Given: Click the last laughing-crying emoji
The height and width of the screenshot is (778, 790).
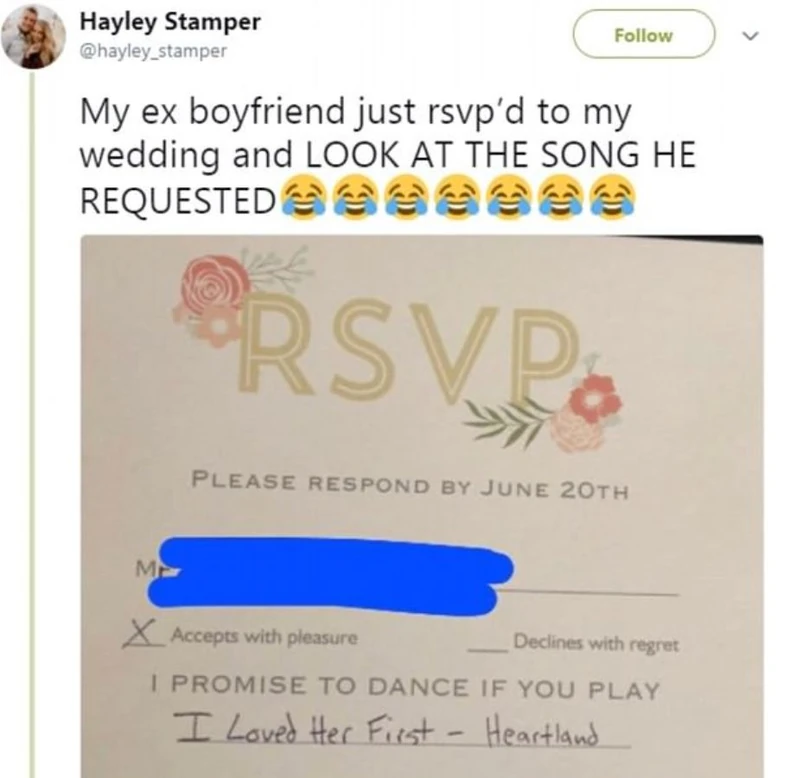Looking at the screenshot, I should [x=614, y=198].
